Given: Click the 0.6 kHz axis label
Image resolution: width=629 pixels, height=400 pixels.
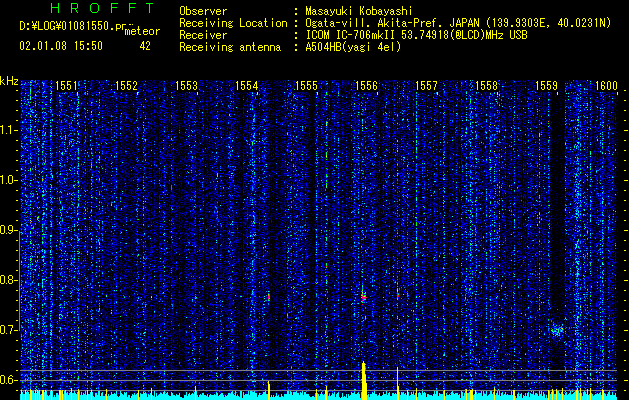Looking at the screenshot, I should pyautogui.click(x=9, y=380).
